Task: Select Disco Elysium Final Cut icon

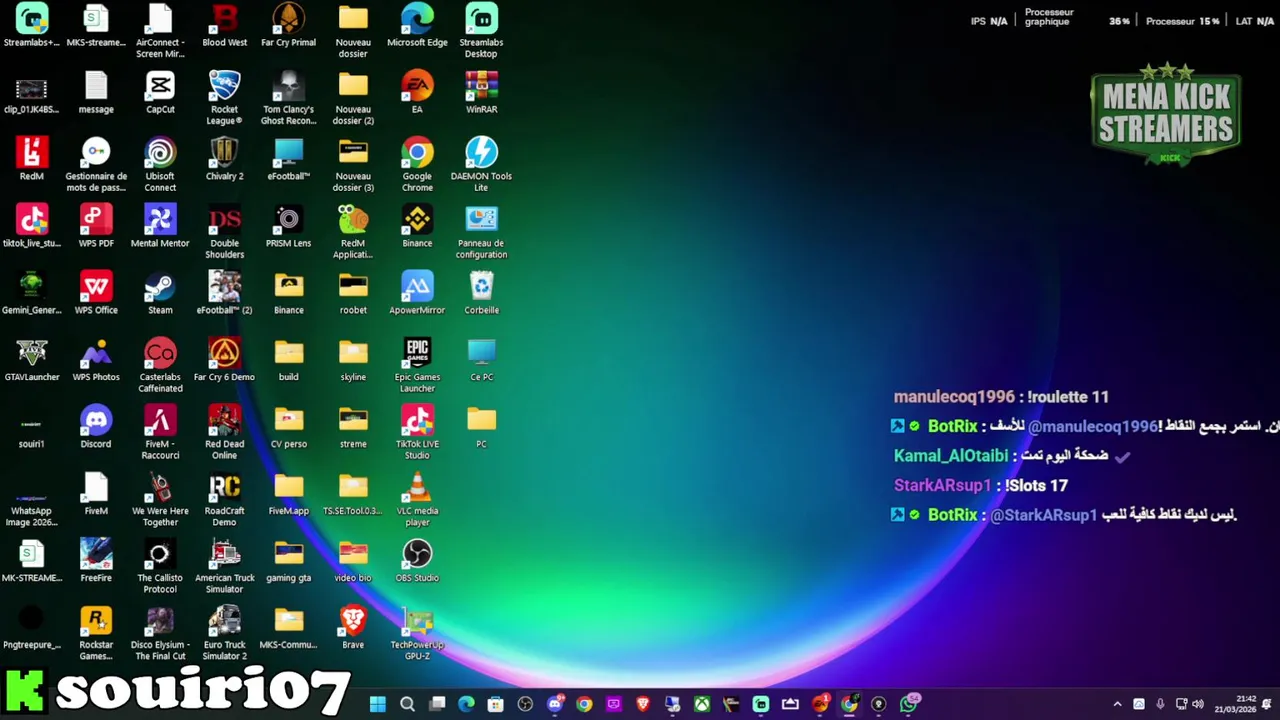Action: [160, 633]
